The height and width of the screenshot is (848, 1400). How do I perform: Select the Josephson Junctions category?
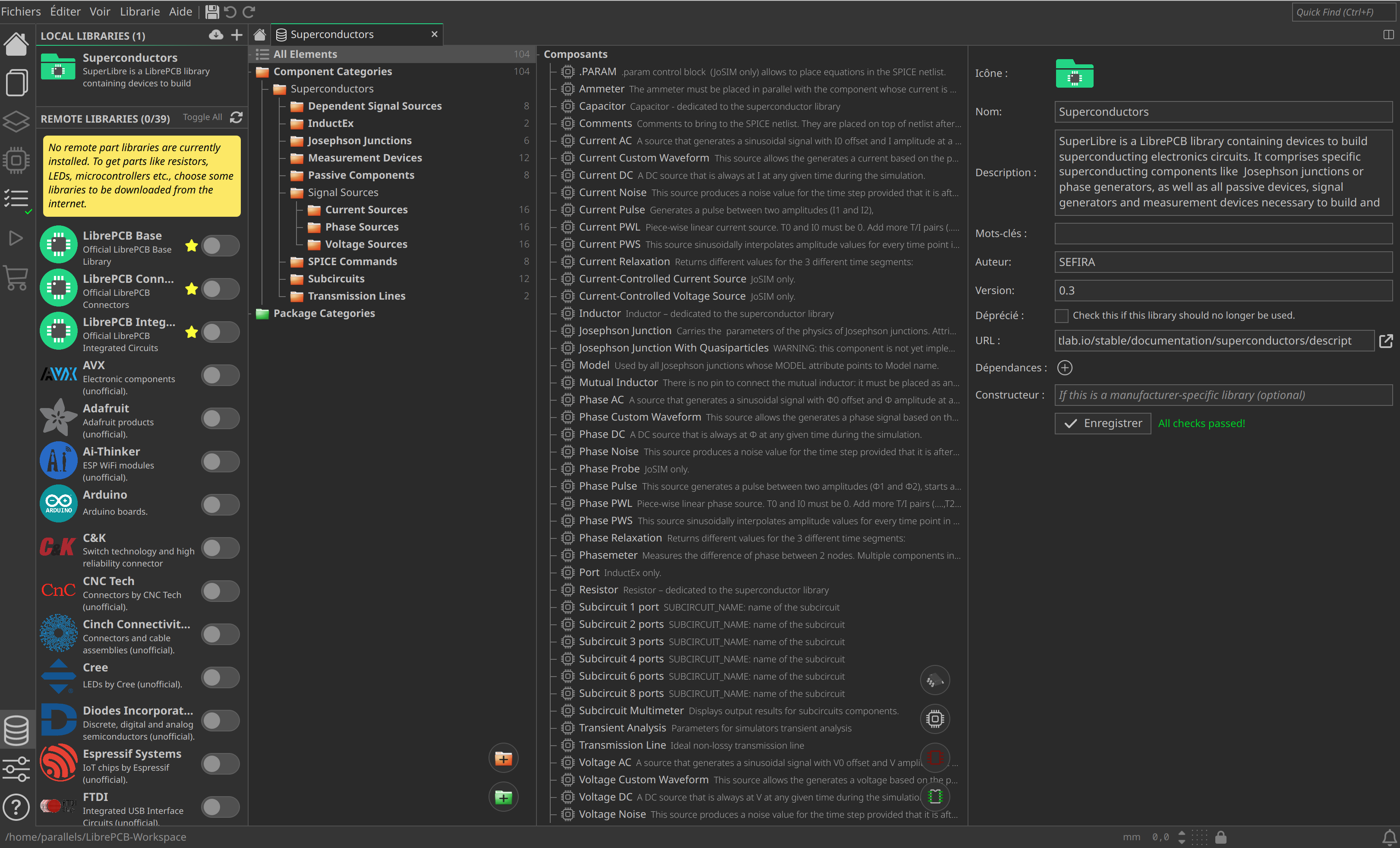(x=359, y=141)
